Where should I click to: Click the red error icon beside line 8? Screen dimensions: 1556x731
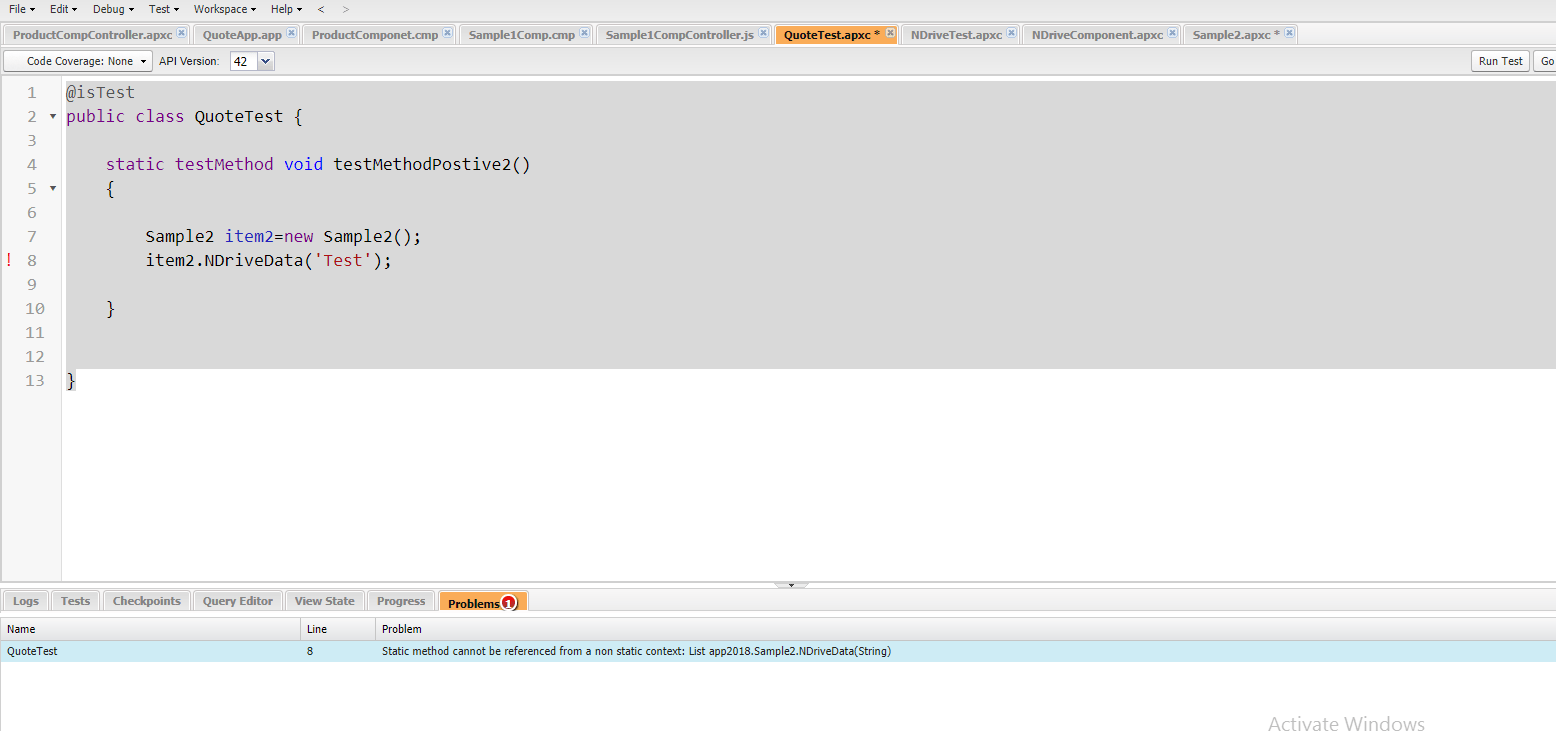pyautogui.click(x=8, y=260)
